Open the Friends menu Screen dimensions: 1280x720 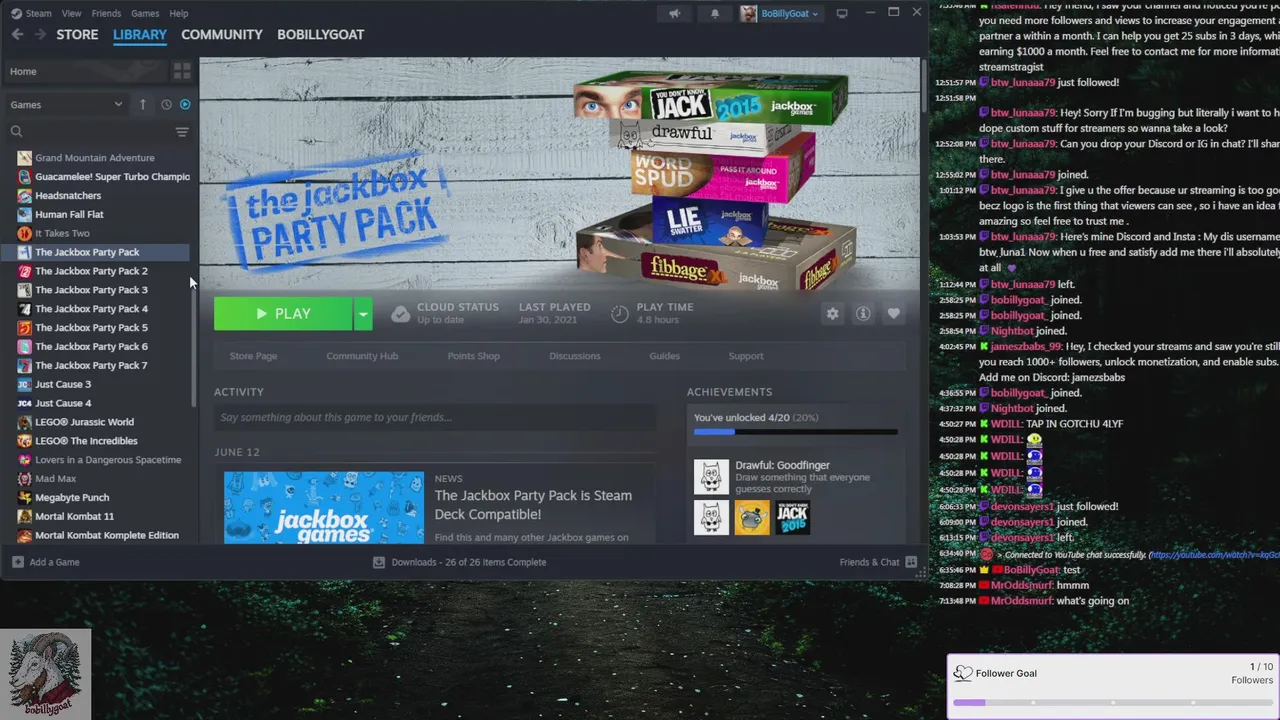pyautogui.click(x=106, y=13)
